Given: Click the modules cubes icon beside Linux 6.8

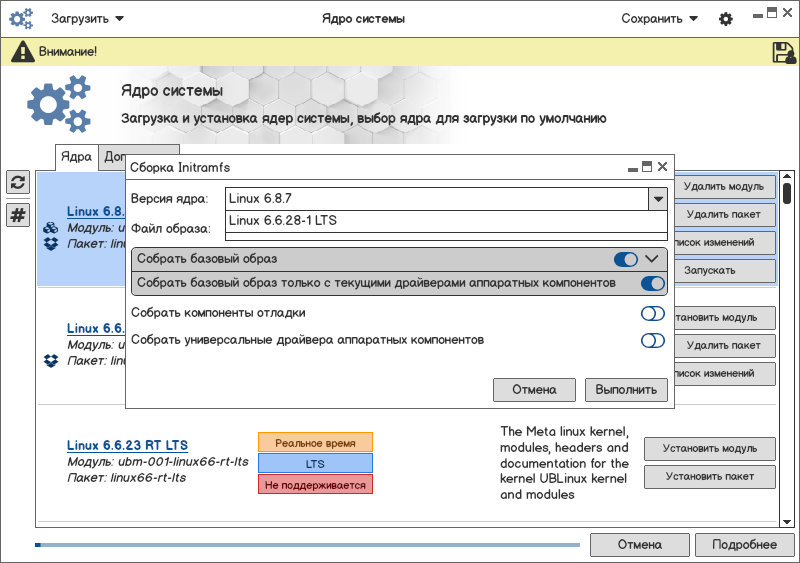Looking at the screenshot, I should [x=51, y=228].
